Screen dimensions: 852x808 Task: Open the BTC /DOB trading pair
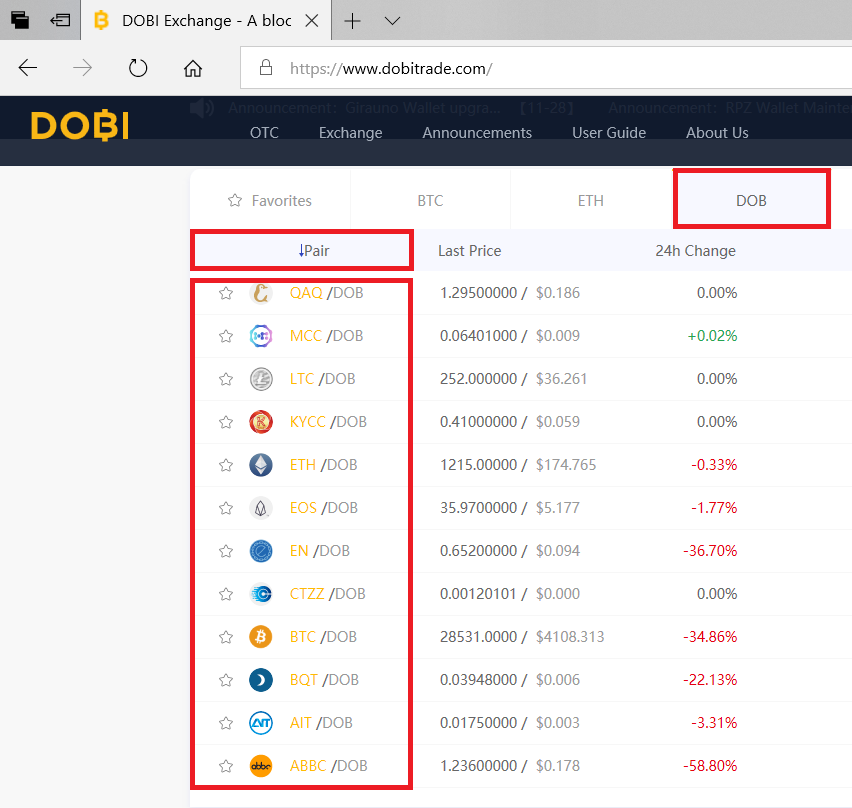pos(323,637)
